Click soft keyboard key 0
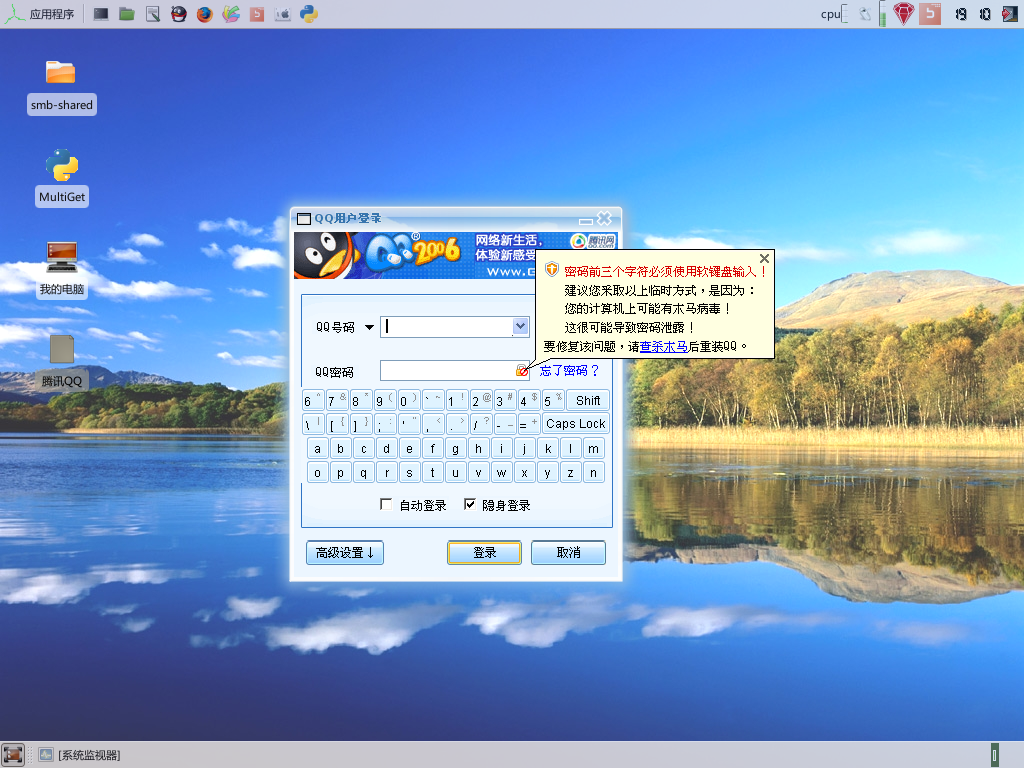Screen dimensions: 1024x768 [408, 400]
